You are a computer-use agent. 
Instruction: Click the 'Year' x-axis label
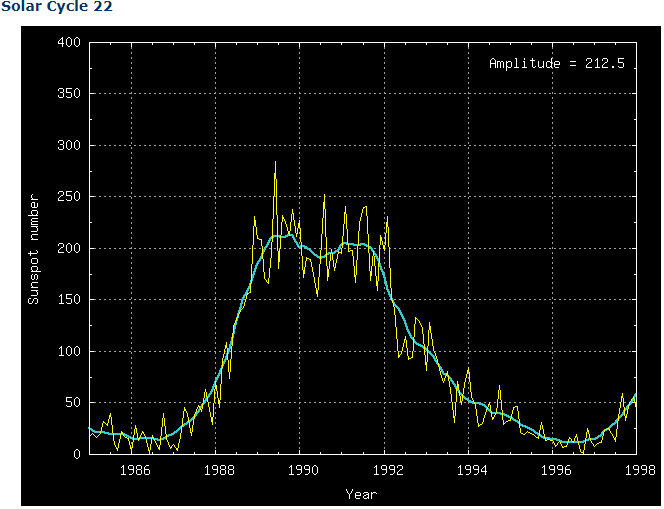[361, 494]
